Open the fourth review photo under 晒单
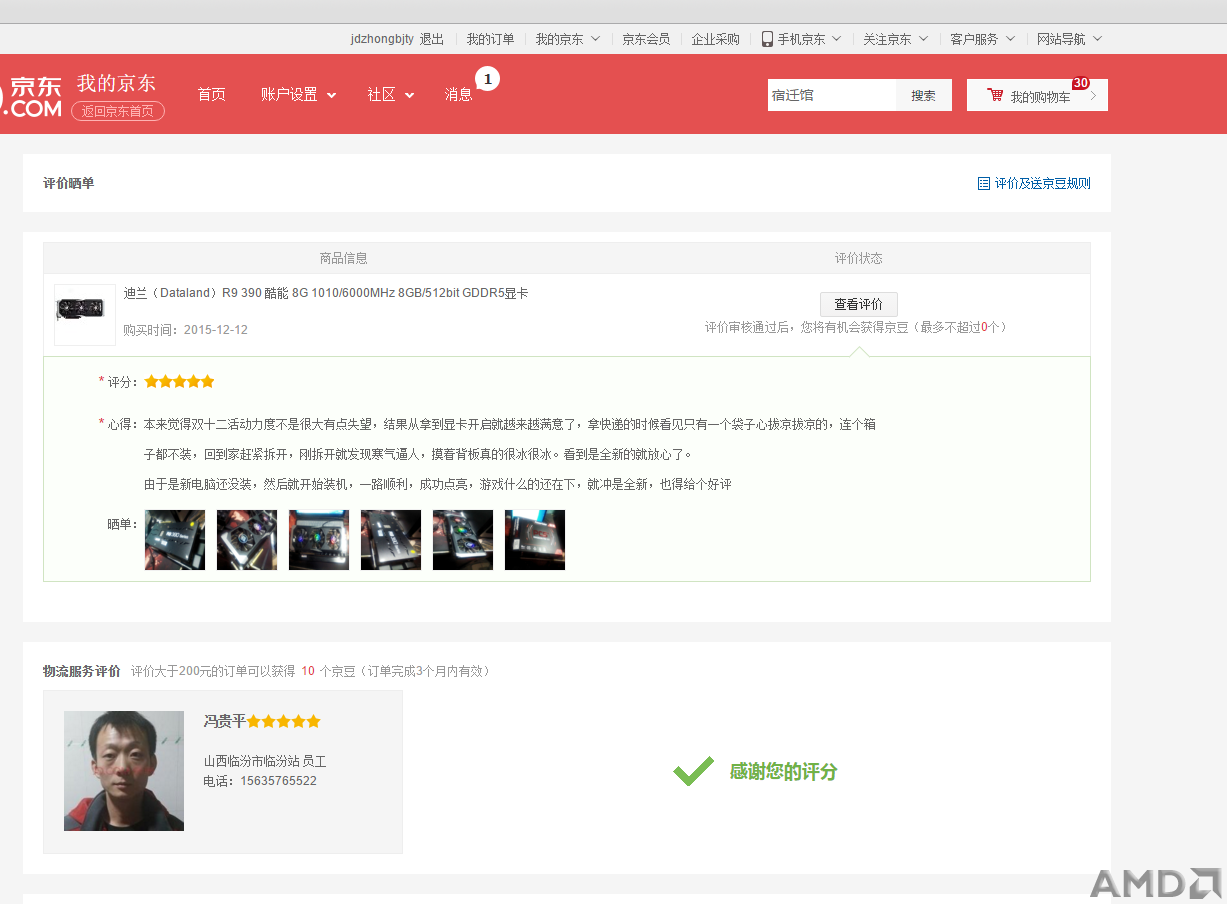 [391, 540]
